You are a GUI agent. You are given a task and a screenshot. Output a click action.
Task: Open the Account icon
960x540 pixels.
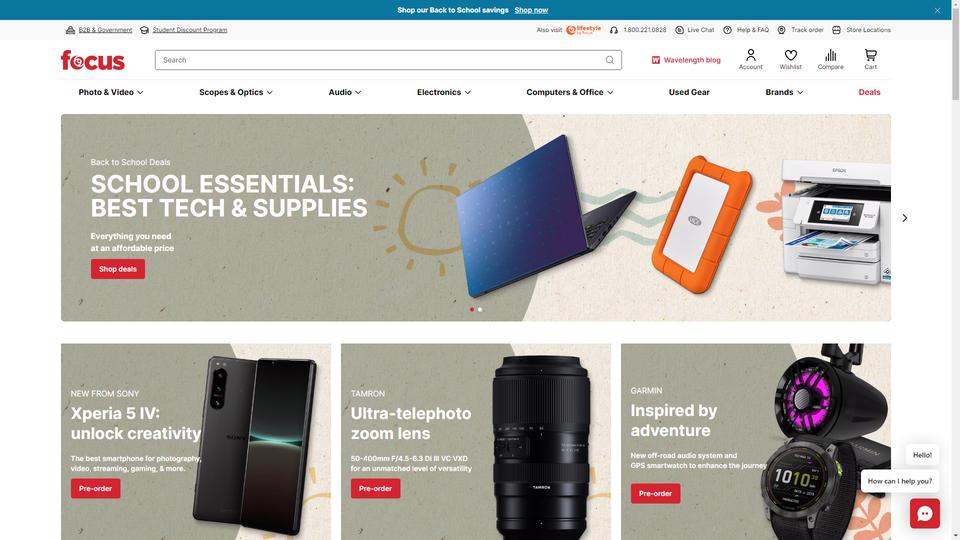coord(750,55)
